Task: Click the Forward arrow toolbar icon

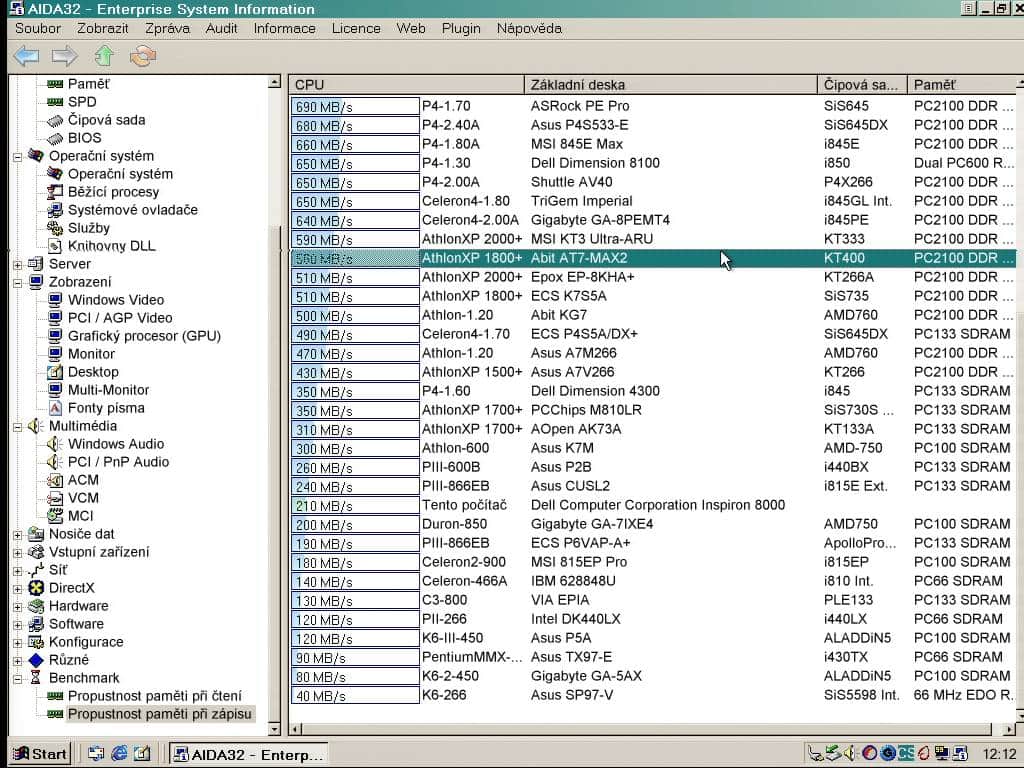Action: pyautogui.click(x=64, y=56)
